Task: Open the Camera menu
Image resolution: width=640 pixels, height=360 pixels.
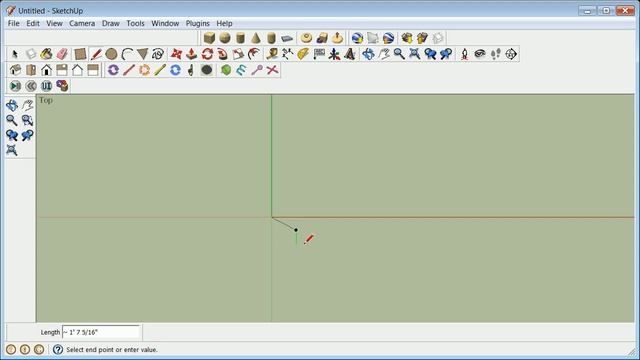Action: (82, 23)
